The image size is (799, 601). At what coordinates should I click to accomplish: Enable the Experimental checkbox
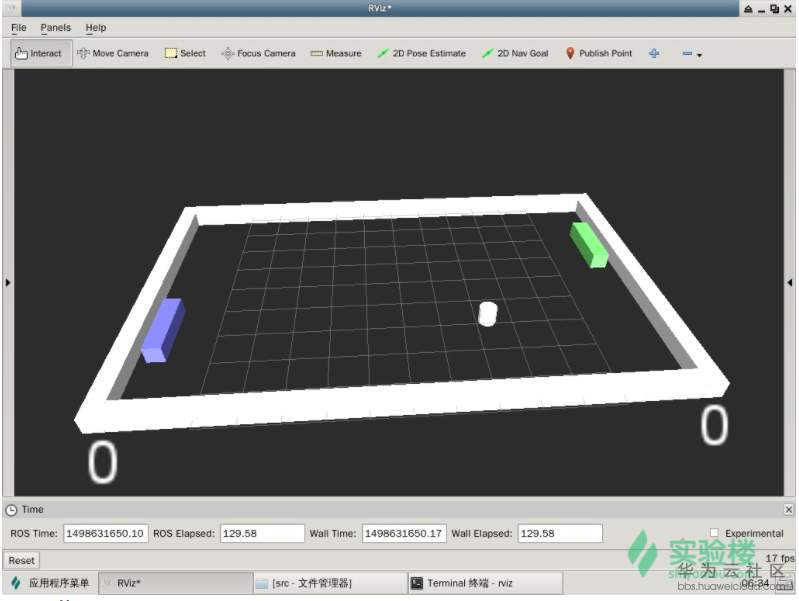click(714, 533)
